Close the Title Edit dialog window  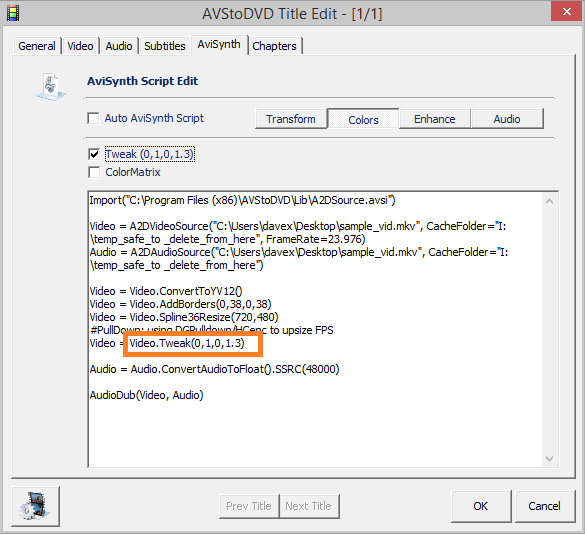pyautogui.click(x=566, y=12)
